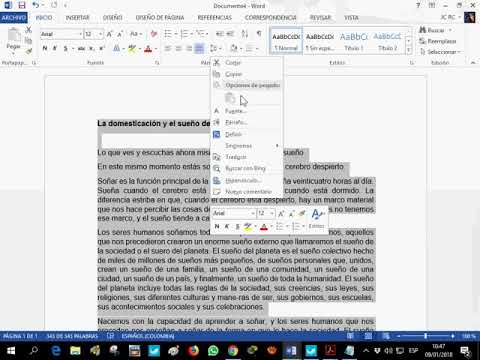Toggle strikethrough (abc) in the ribbon
The image size is (480, 360).
pos(81,49)
